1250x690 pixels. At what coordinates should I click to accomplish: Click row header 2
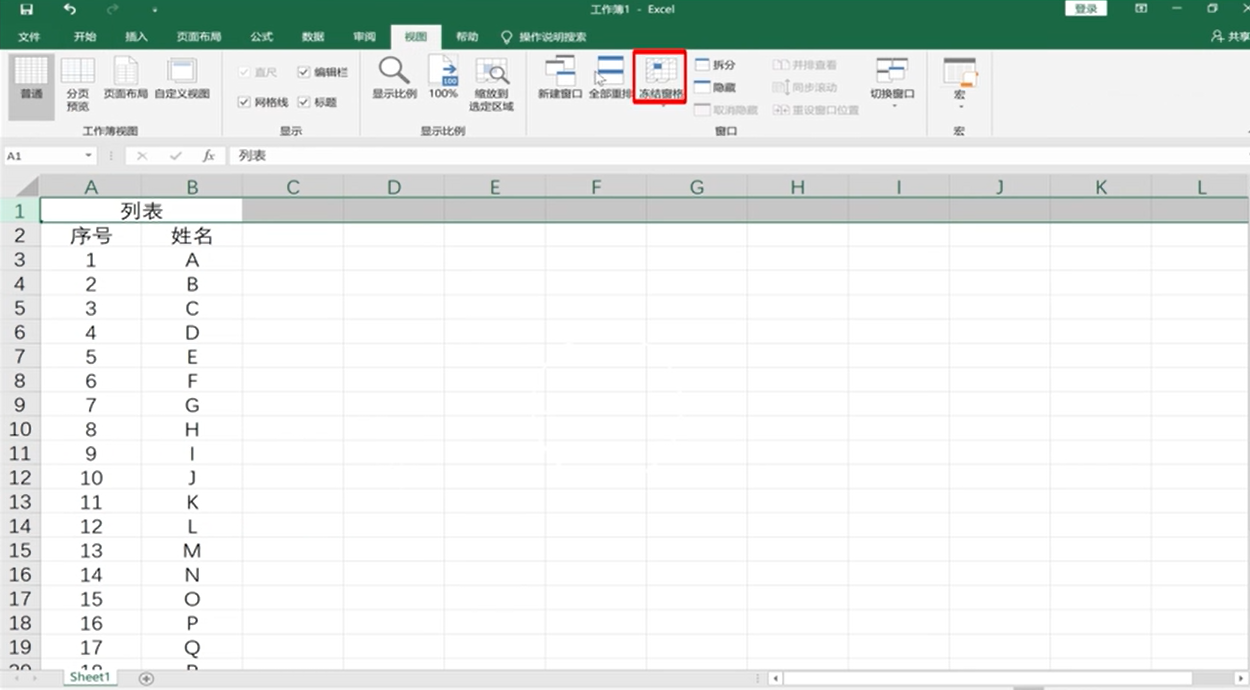coord(20,236)
